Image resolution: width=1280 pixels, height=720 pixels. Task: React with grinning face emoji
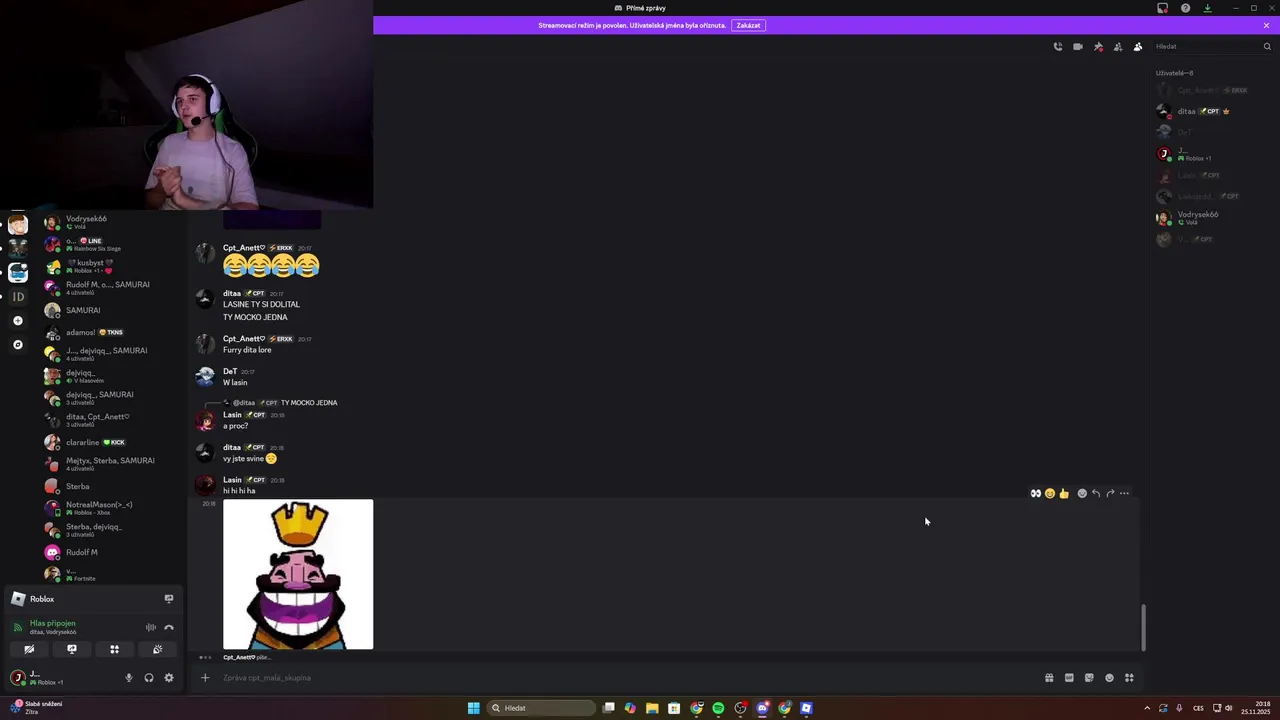(1050, 493)
